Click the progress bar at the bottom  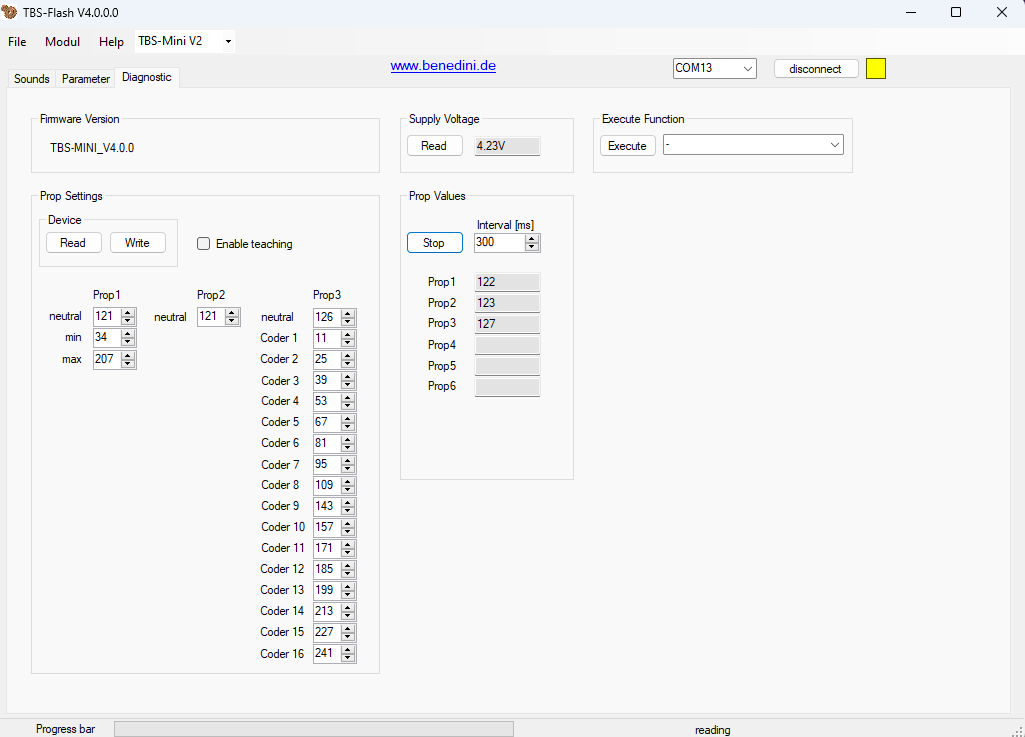point(314,729)
